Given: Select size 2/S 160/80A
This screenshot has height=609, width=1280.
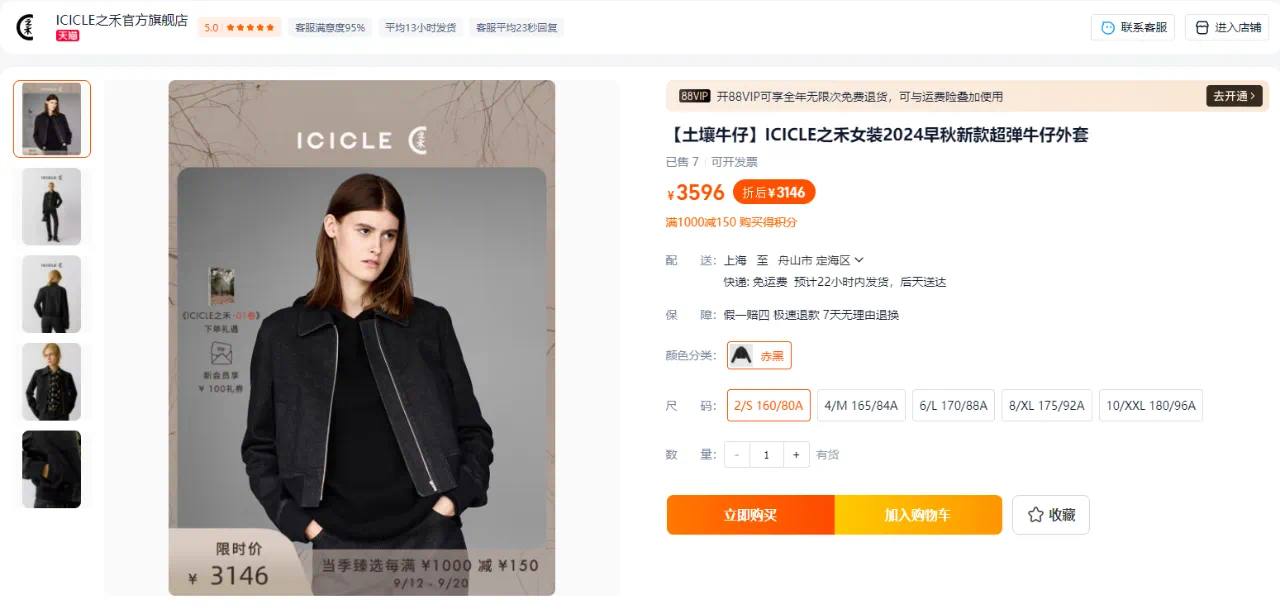Looking at the screenshot, I should point(769,405).
